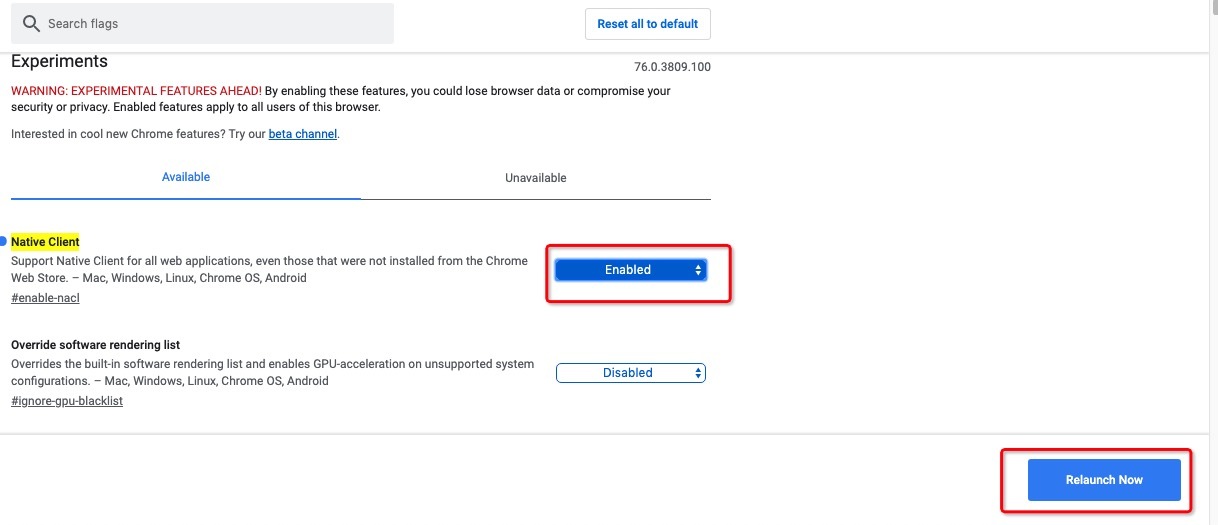Click the Native Client description paragraph
1218x525 pixels.
point(269,270)
